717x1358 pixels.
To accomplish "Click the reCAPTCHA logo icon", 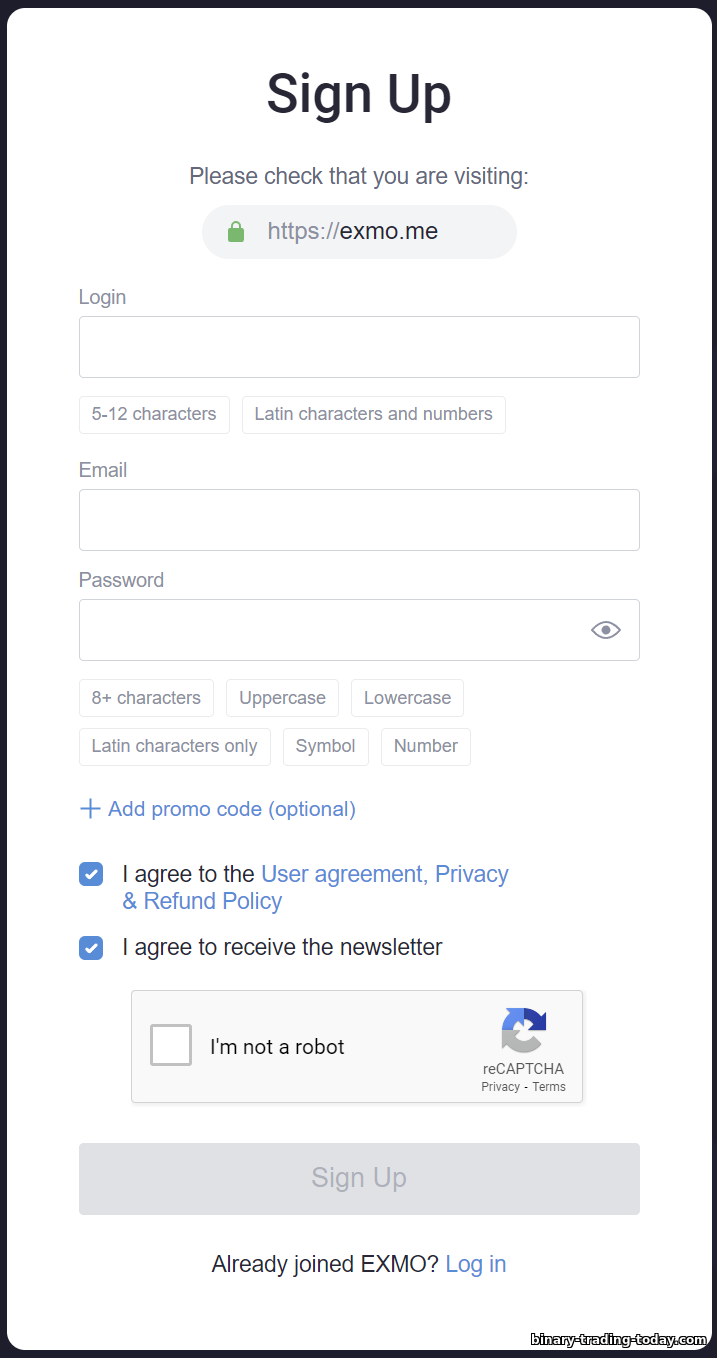I will point(524,1031).
